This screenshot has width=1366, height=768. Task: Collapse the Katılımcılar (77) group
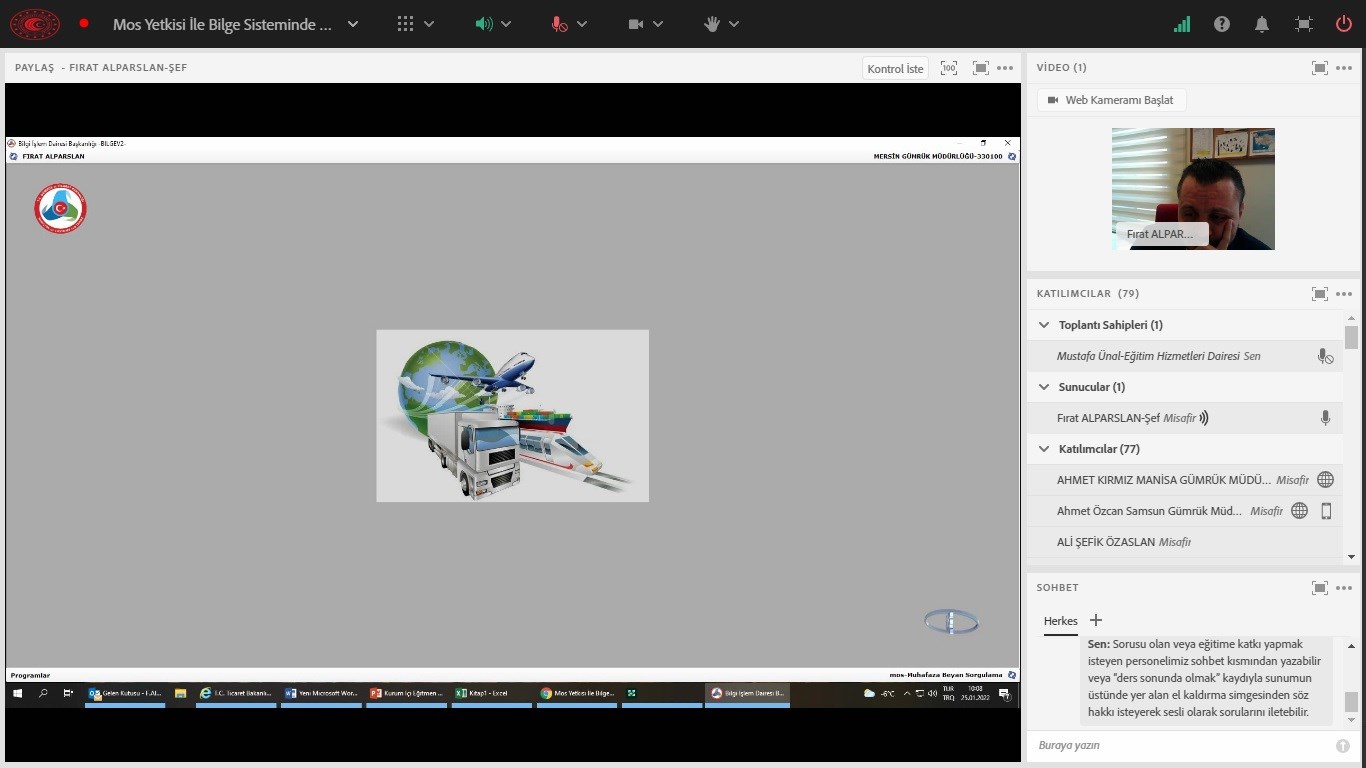coord(1044,449)
